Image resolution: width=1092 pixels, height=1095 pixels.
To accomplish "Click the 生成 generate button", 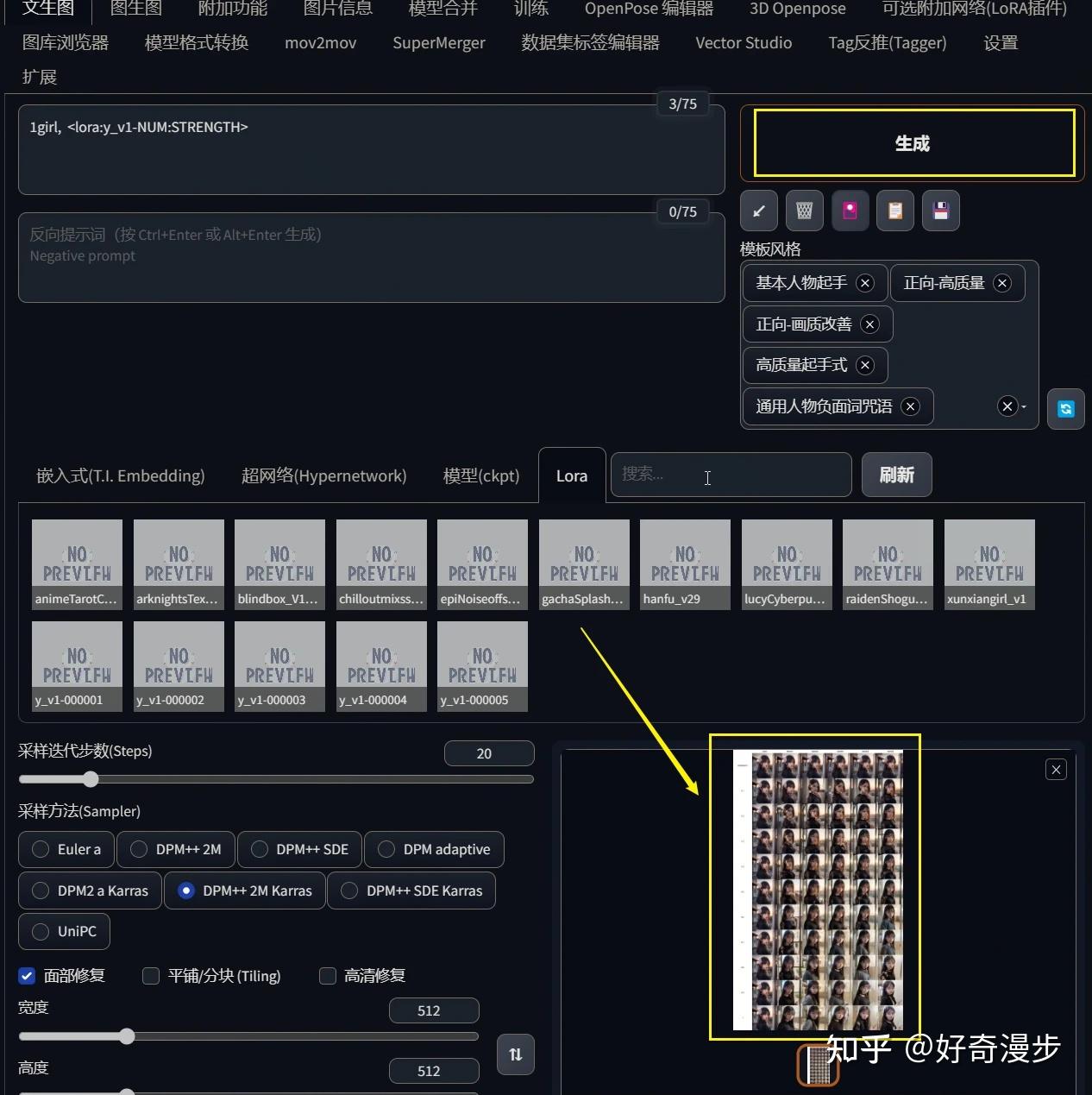I will 912,143.
